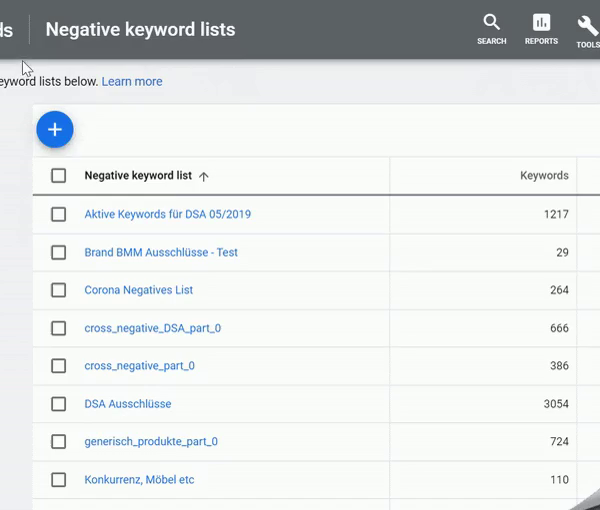Viewport: 600px width, 510px height.
Task: Open the generisch_produkte_part_0 list
Action: pos(151,442)
